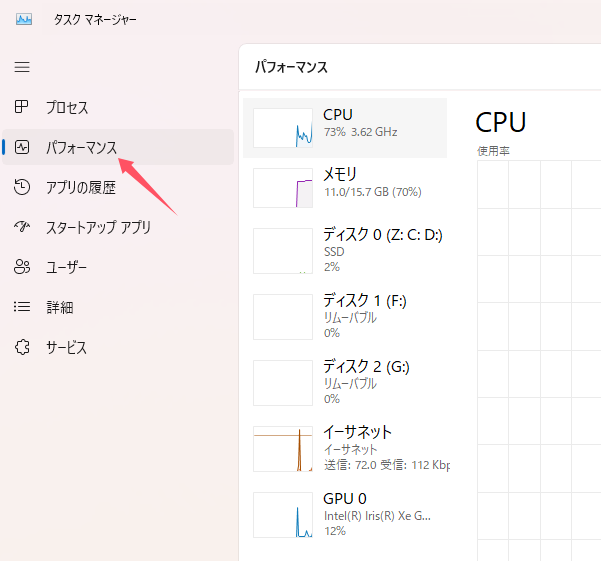Click the 使用率 label above the graph
Image resolution: width=601 pixels, height=561 pixels.
pos(493,151)
